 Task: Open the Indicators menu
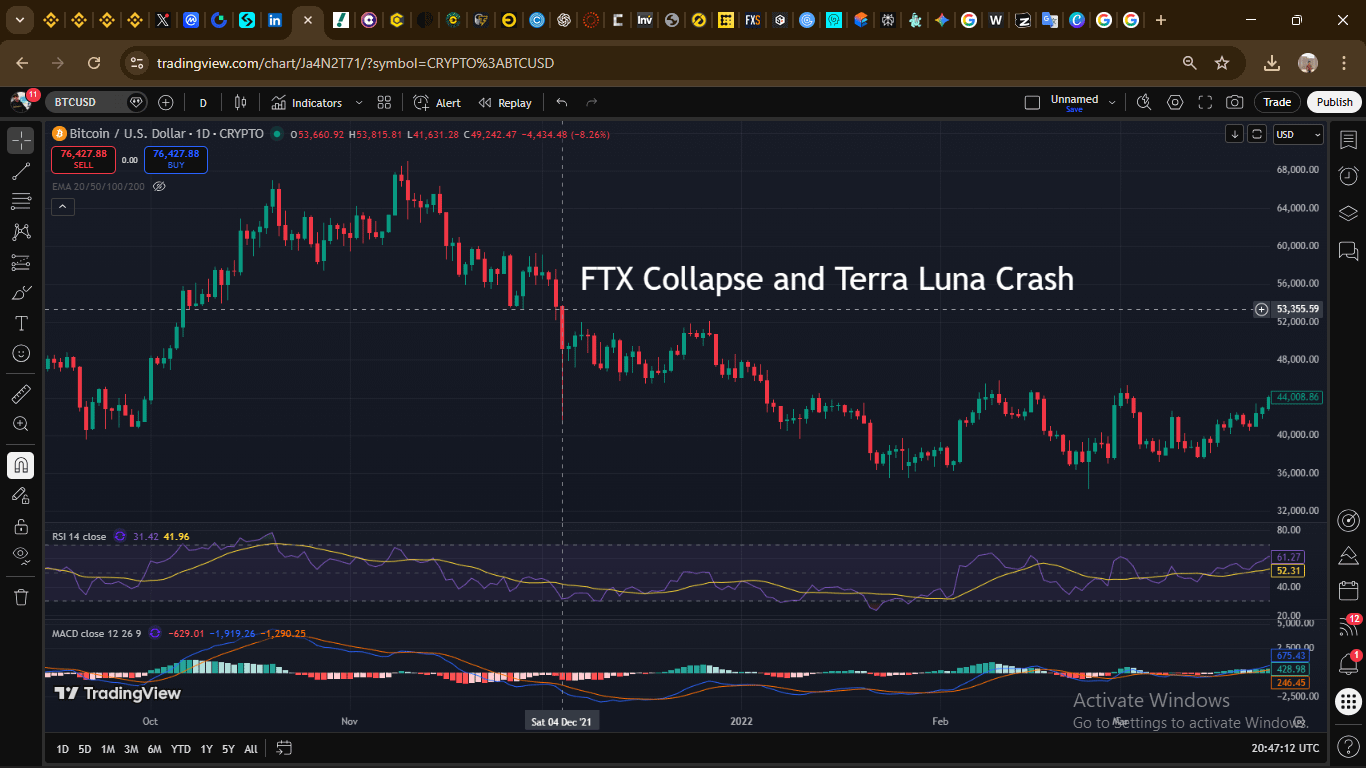pos(306,102)
